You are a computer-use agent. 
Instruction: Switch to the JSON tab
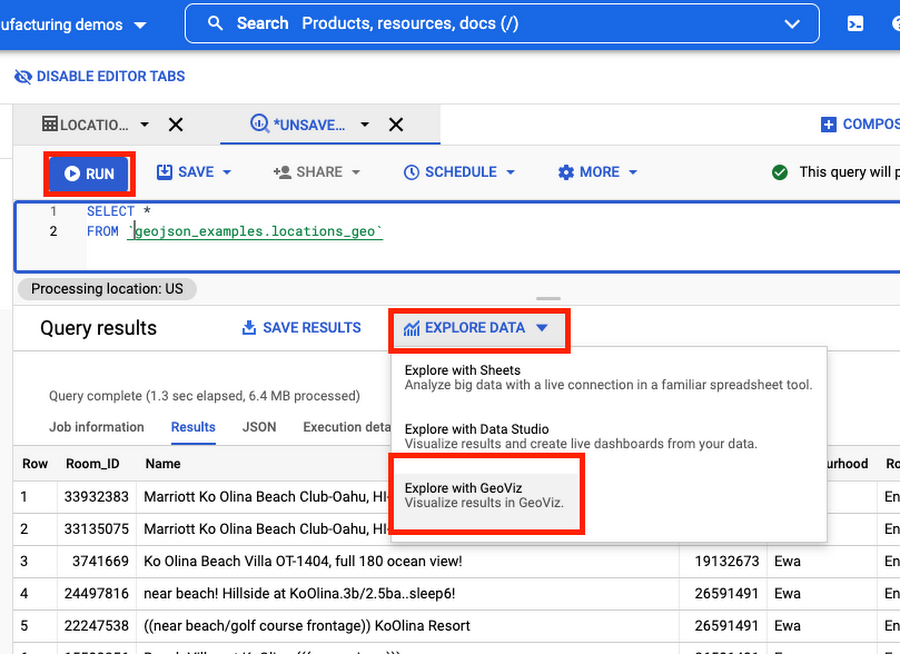pos(259,427)
